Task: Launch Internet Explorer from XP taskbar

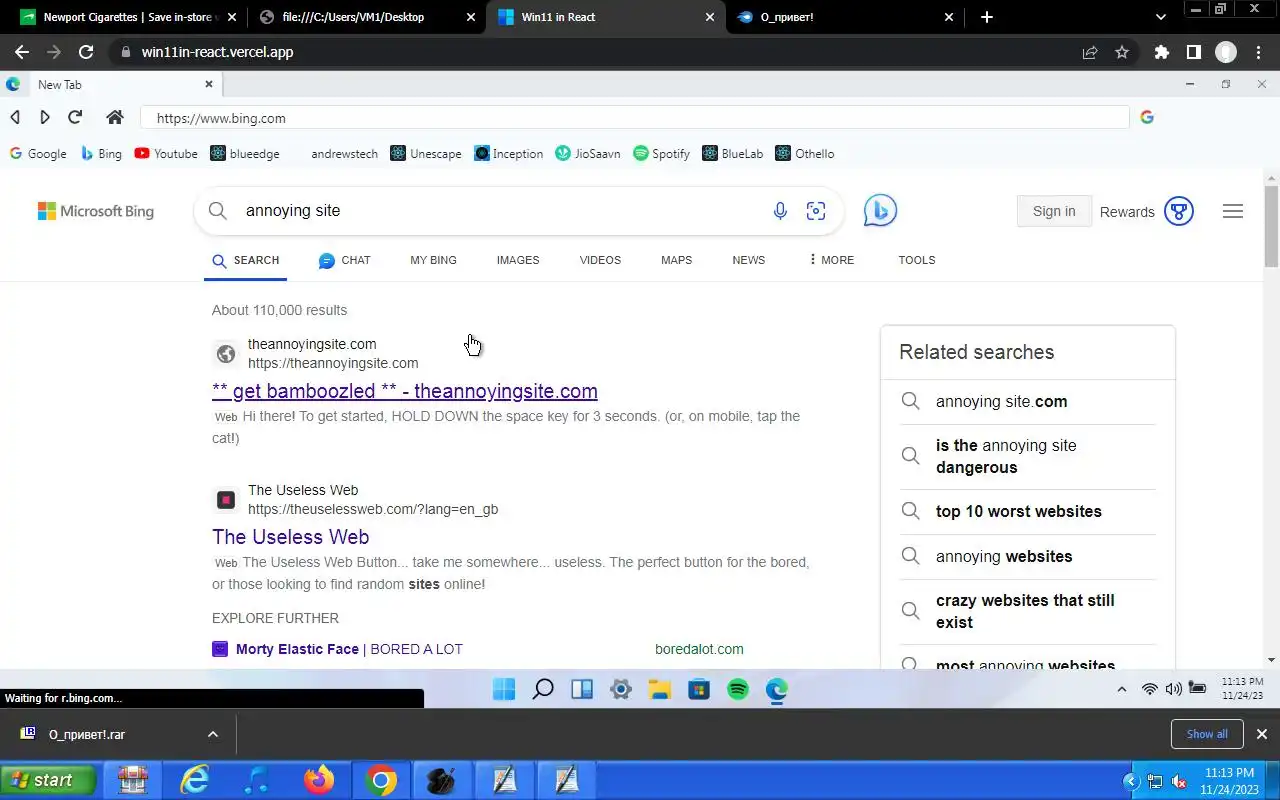Action: pos(194,780)
